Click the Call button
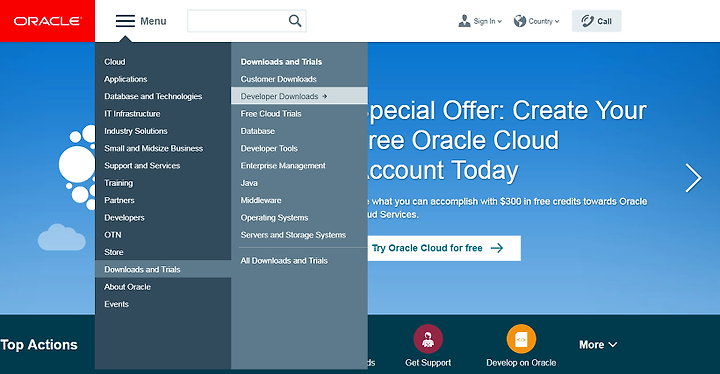The image size is (720, 374). coord(596,21)
